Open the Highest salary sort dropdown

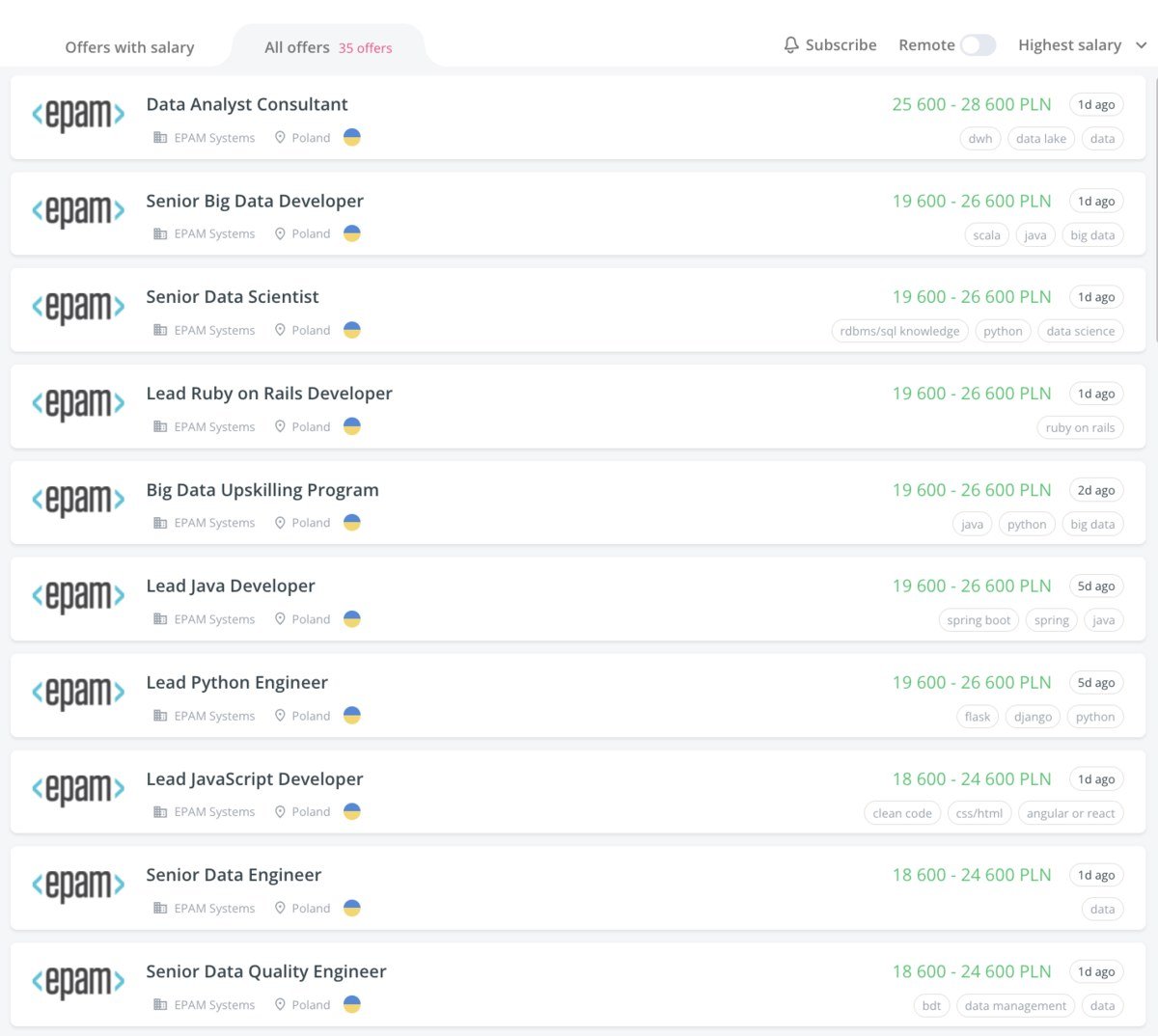click(1069, 45)
